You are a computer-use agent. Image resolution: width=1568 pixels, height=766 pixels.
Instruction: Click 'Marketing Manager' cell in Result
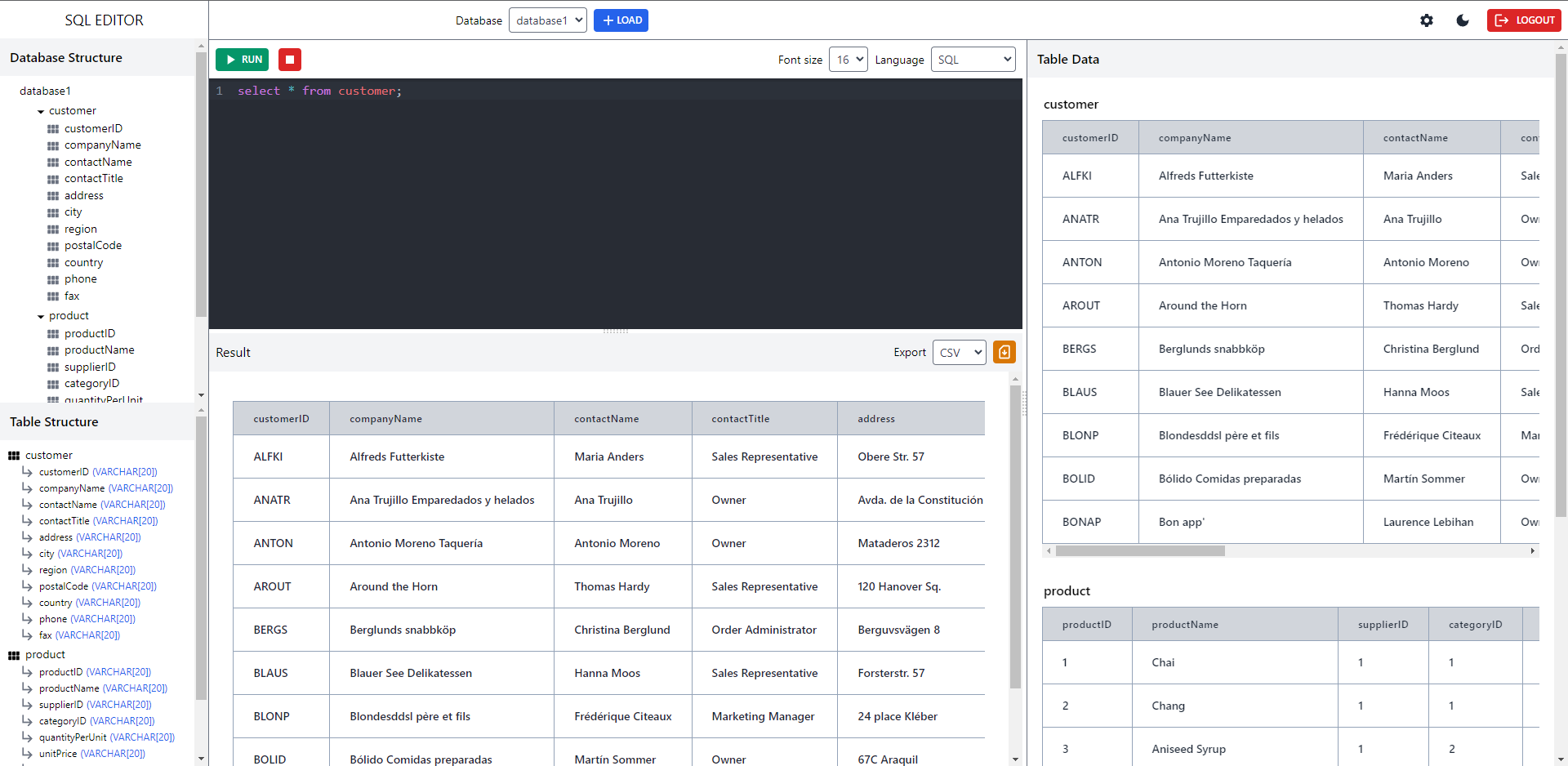pos(763,716)
